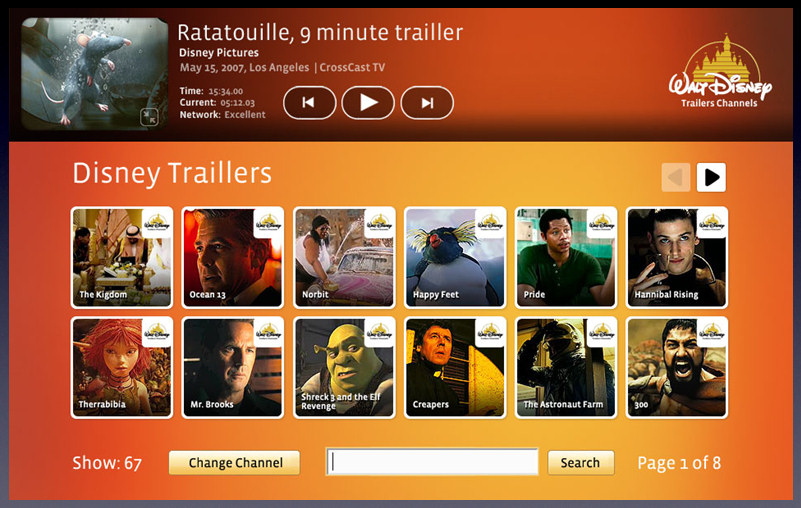Click Disney badge on Creapers card
The width and height of the screenshot is (801, 508).
coord(490,333)
